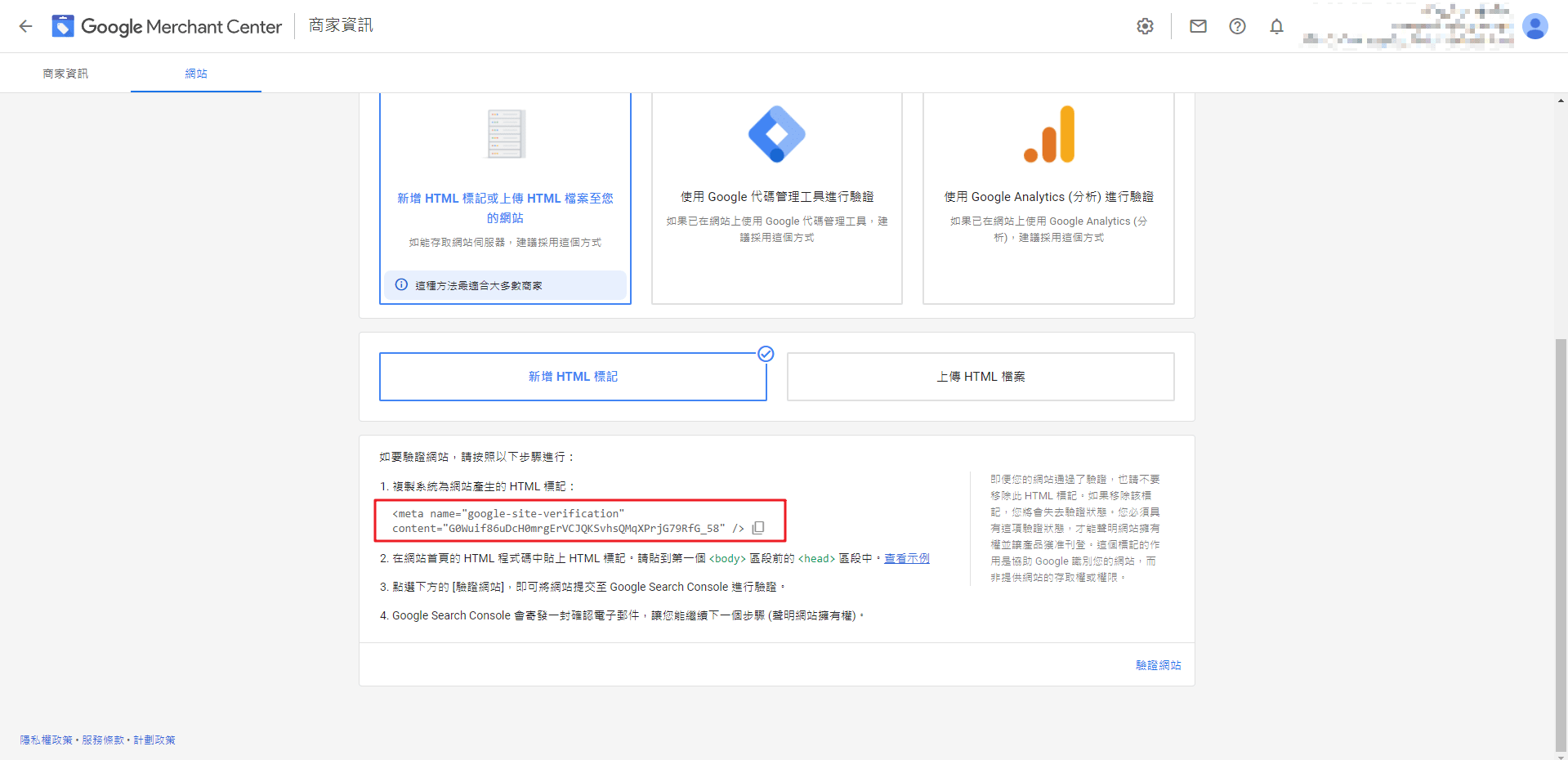
Task: Switch to the 商家資訊 tab
Action: (65, 74)
